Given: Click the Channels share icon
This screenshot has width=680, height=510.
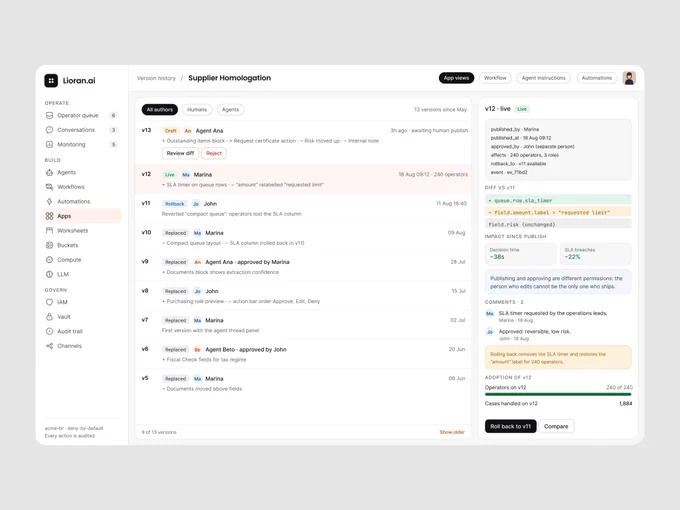Looking at the screenshot, I should (49, 346).
